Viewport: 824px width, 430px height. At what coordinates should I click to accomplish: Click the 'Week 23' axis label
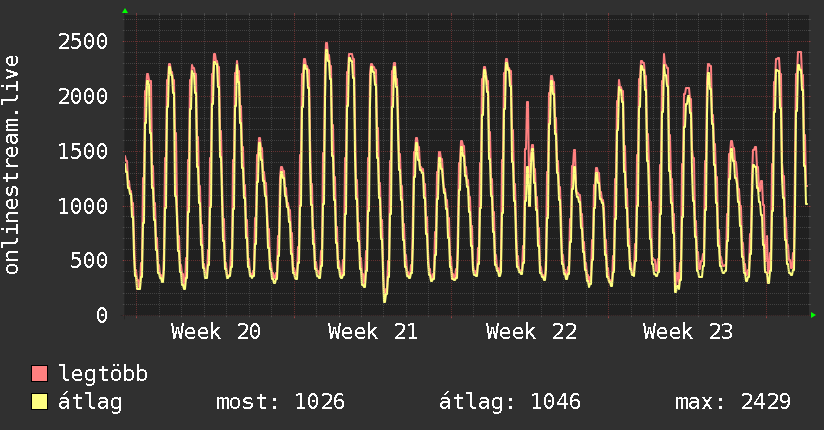tap(688, 332)
